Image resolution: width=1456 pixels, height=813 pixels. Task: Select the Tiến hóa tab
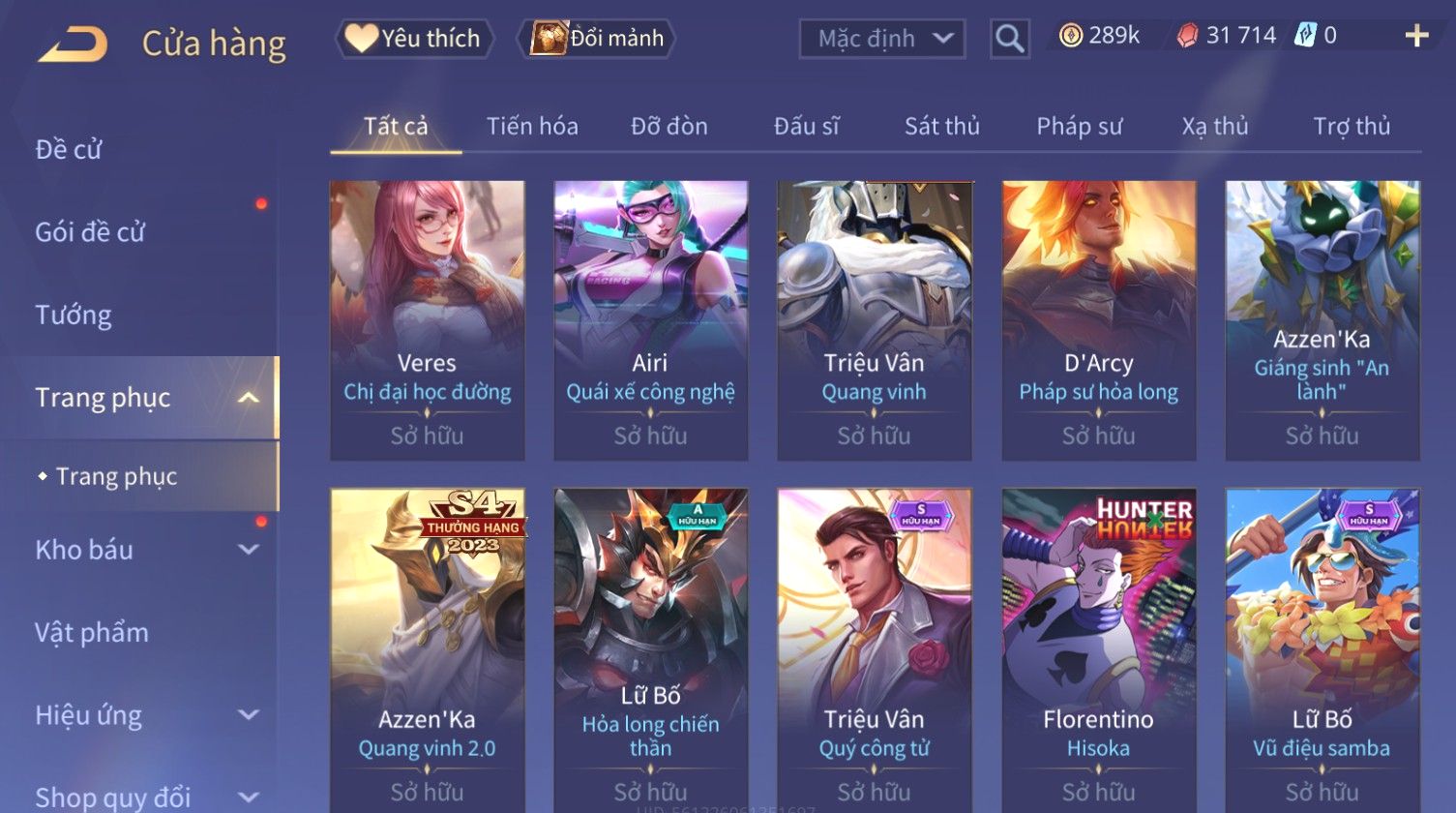tap(532, 126)
